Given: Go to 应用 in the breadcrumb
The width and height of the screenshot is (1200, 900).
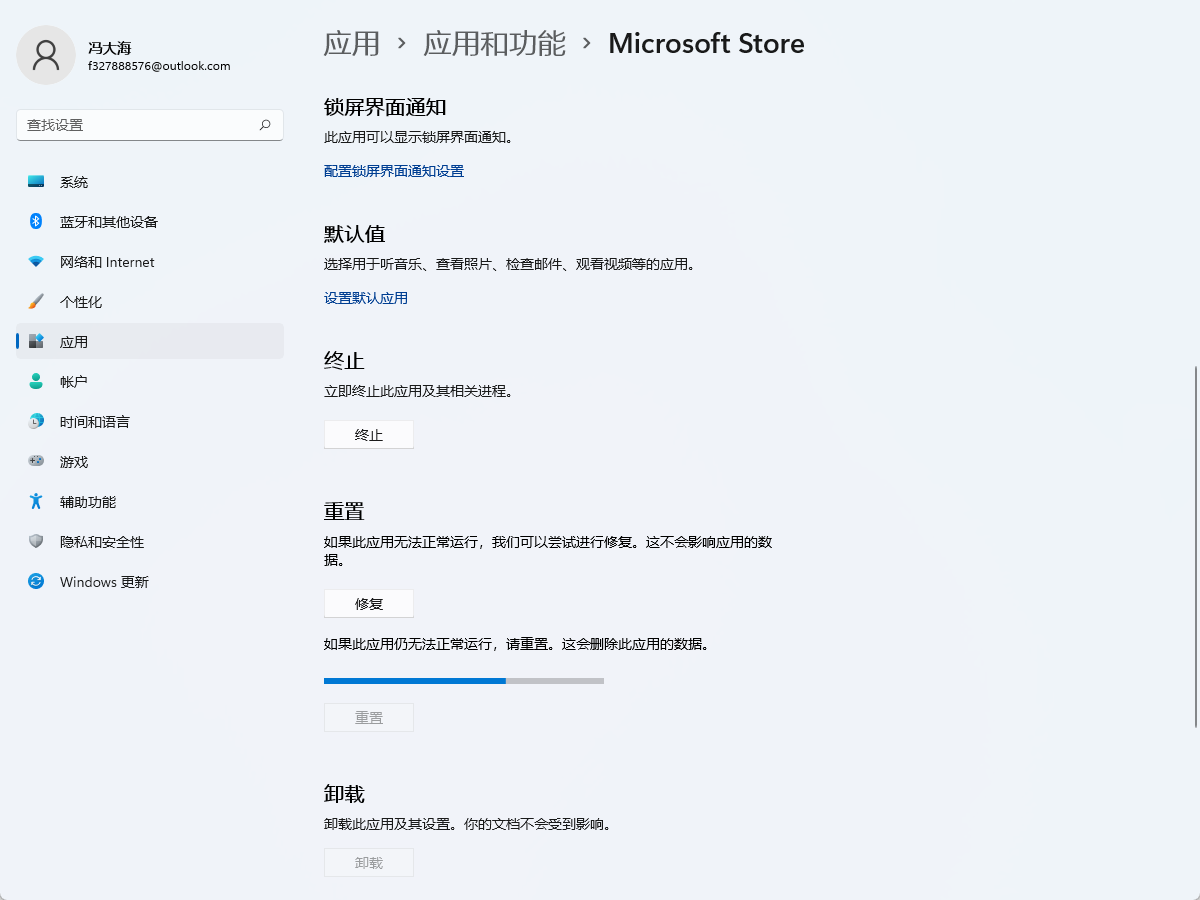Looking at the screenshot, I should pyautogui.click(x=352, y=44).
